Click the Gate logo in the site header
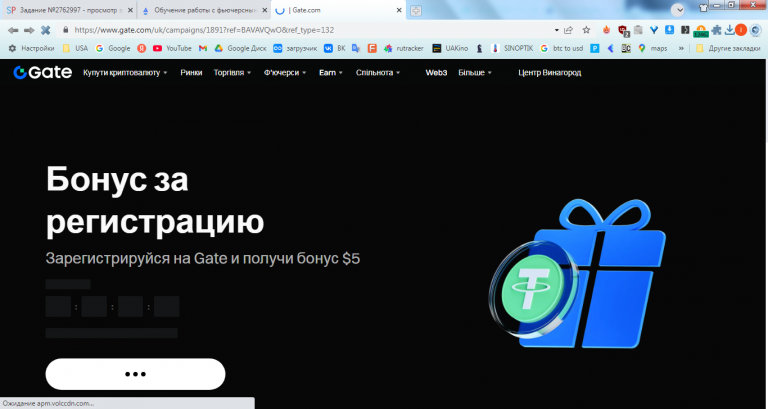The height and width of the screenshot is (409, 768). tap(43, 72)
